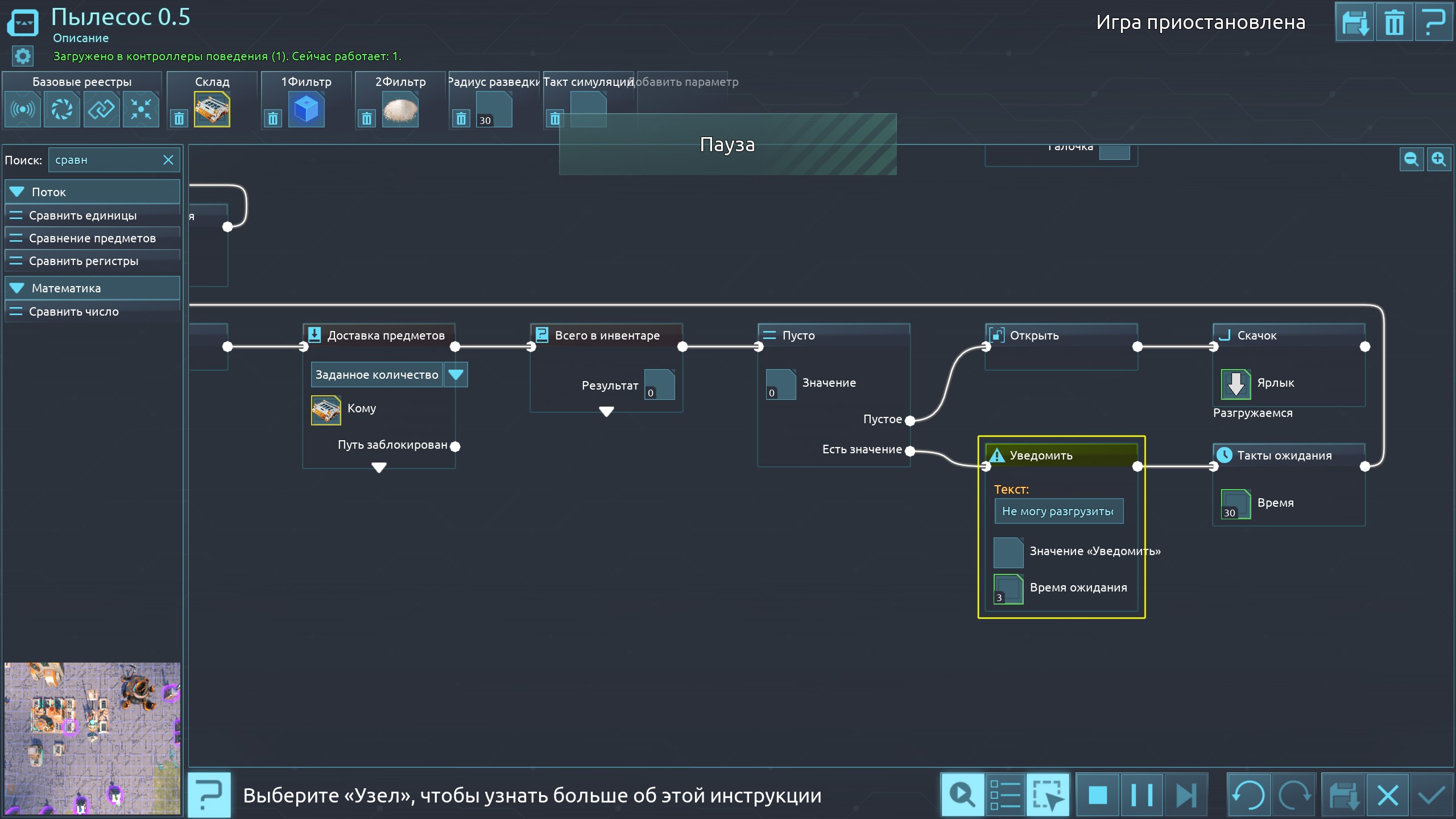Toggle the search magnifier icon in bottom toolbar
Screen dimensions: 1456x819
coord(962,795)
